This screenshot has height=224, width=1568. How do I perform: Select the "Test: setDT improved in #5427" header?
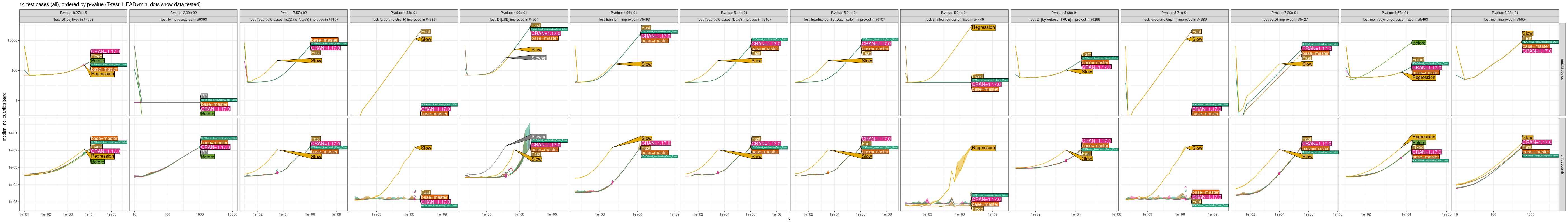1285,20
